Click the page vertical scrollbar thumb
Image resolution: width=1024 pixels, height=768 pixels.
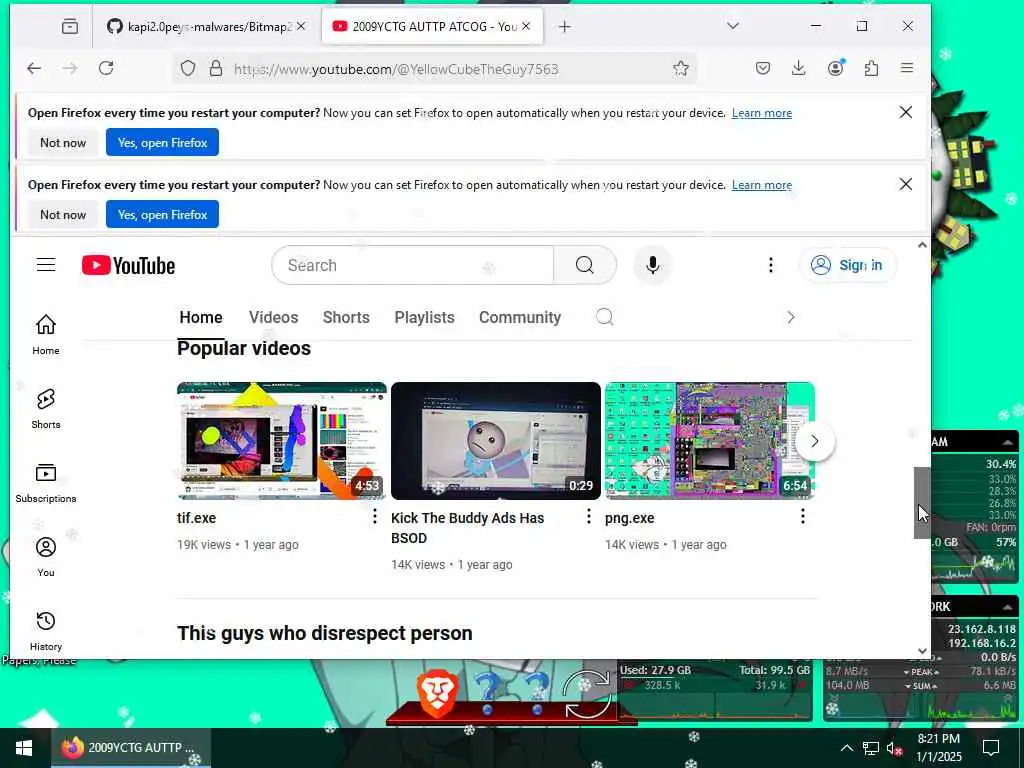pos(921,503)
